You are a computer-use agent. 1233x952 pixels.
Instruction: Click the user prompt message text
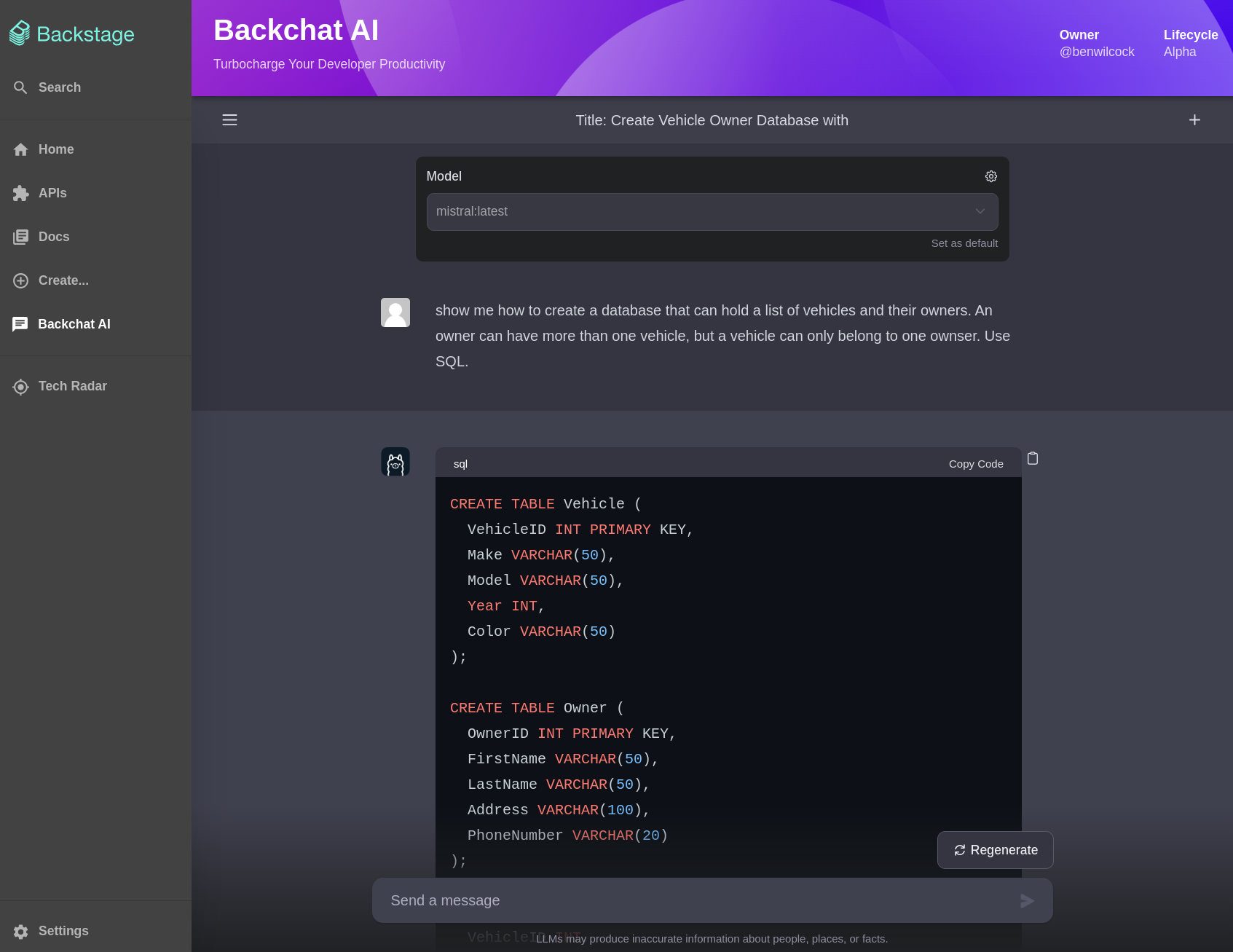coord(722,336)
